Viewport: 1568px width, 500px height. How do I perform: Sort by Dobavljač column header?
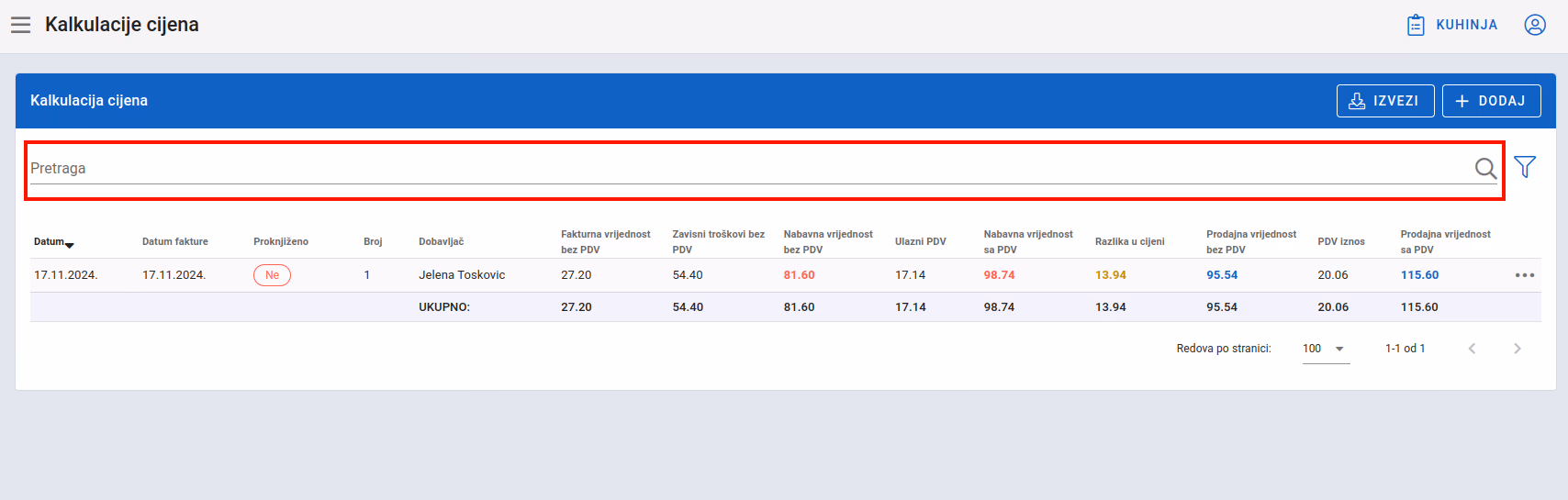442,242
